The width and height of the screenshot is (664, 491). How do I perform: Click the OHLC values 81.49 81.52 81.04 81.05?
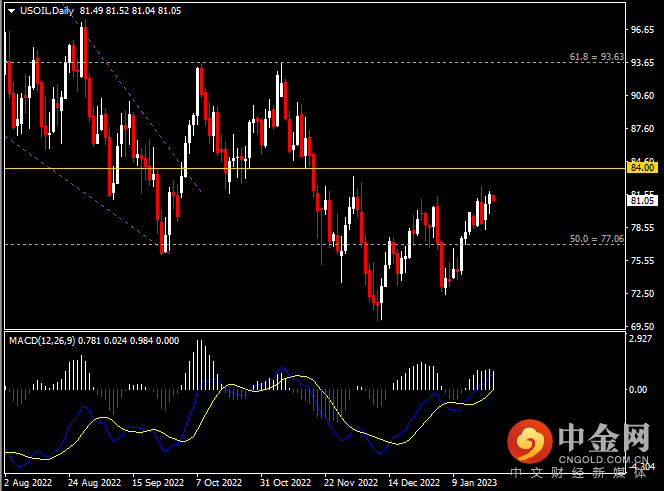pos(130,11)
